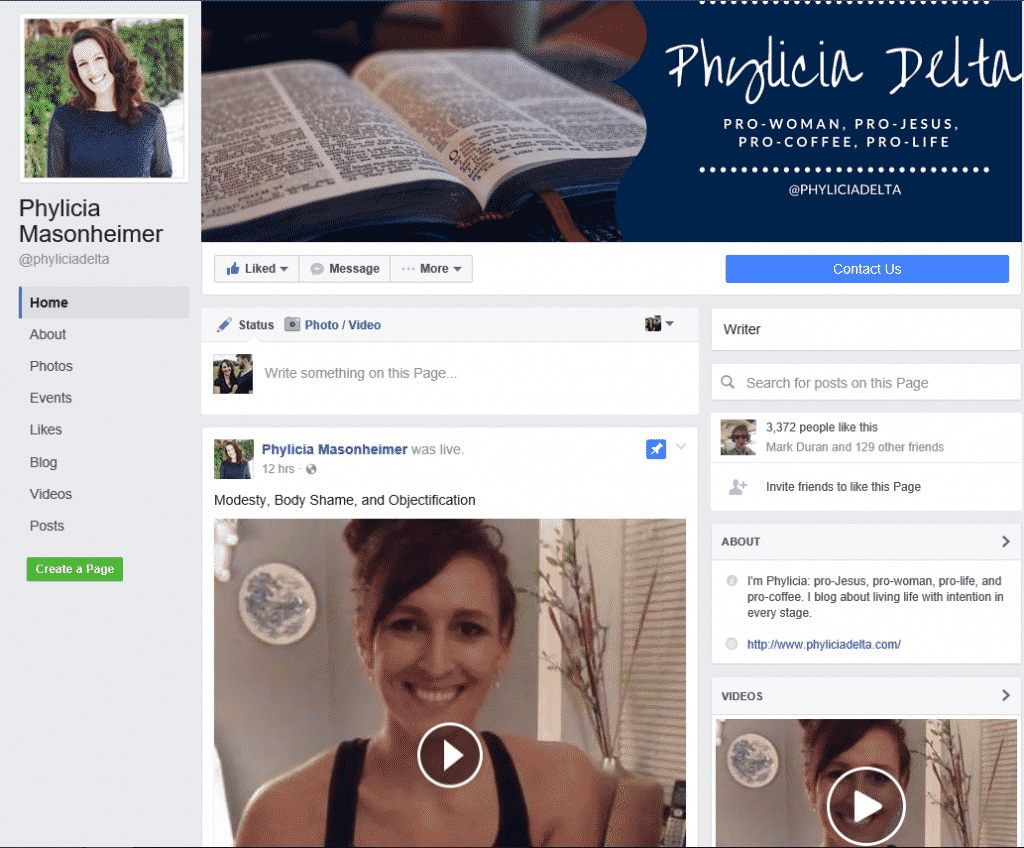Click the thumbs-up icon on Liked button
1024x848 pixels.
click(232, 269)
